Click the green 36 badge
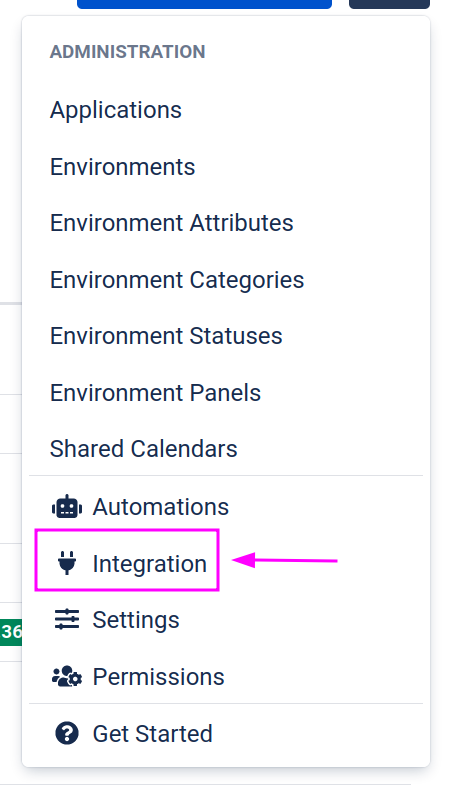 11,632
